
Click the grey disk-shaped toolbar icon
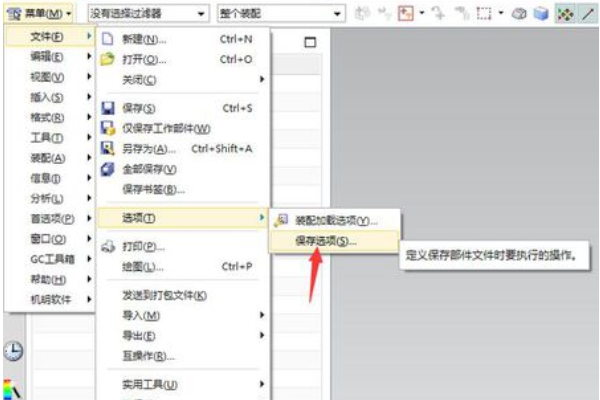(519, 14)
